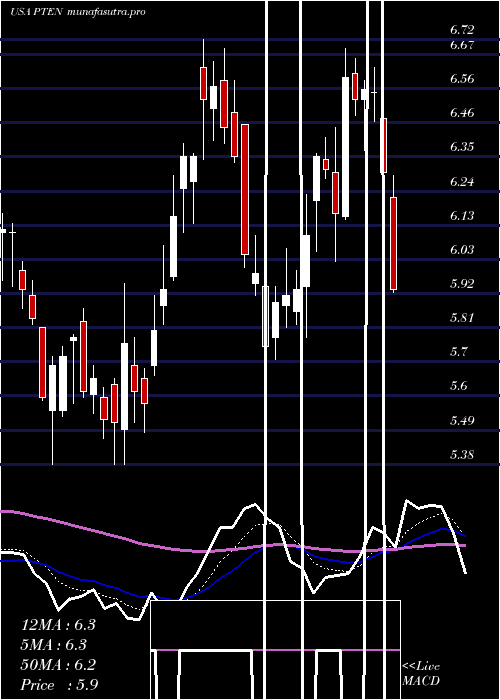
Task: Click the 5.92 price axis label
Action: 462,283
